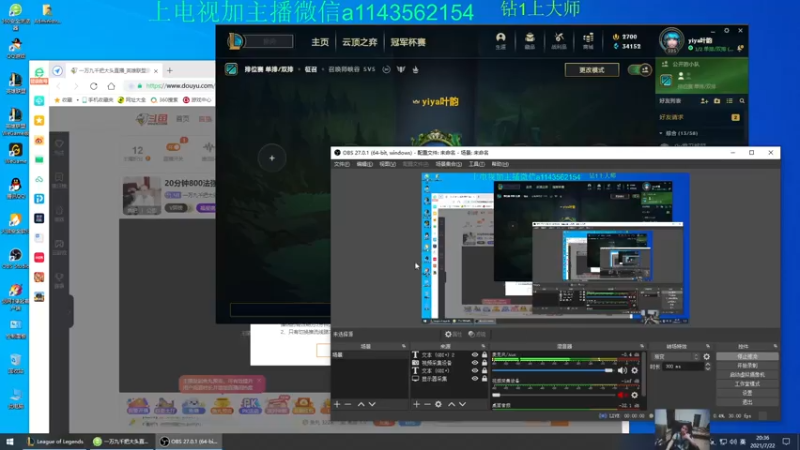Open 冠军杯赛 tab in League client
800x450 pixels.
[x=408, y=42]
